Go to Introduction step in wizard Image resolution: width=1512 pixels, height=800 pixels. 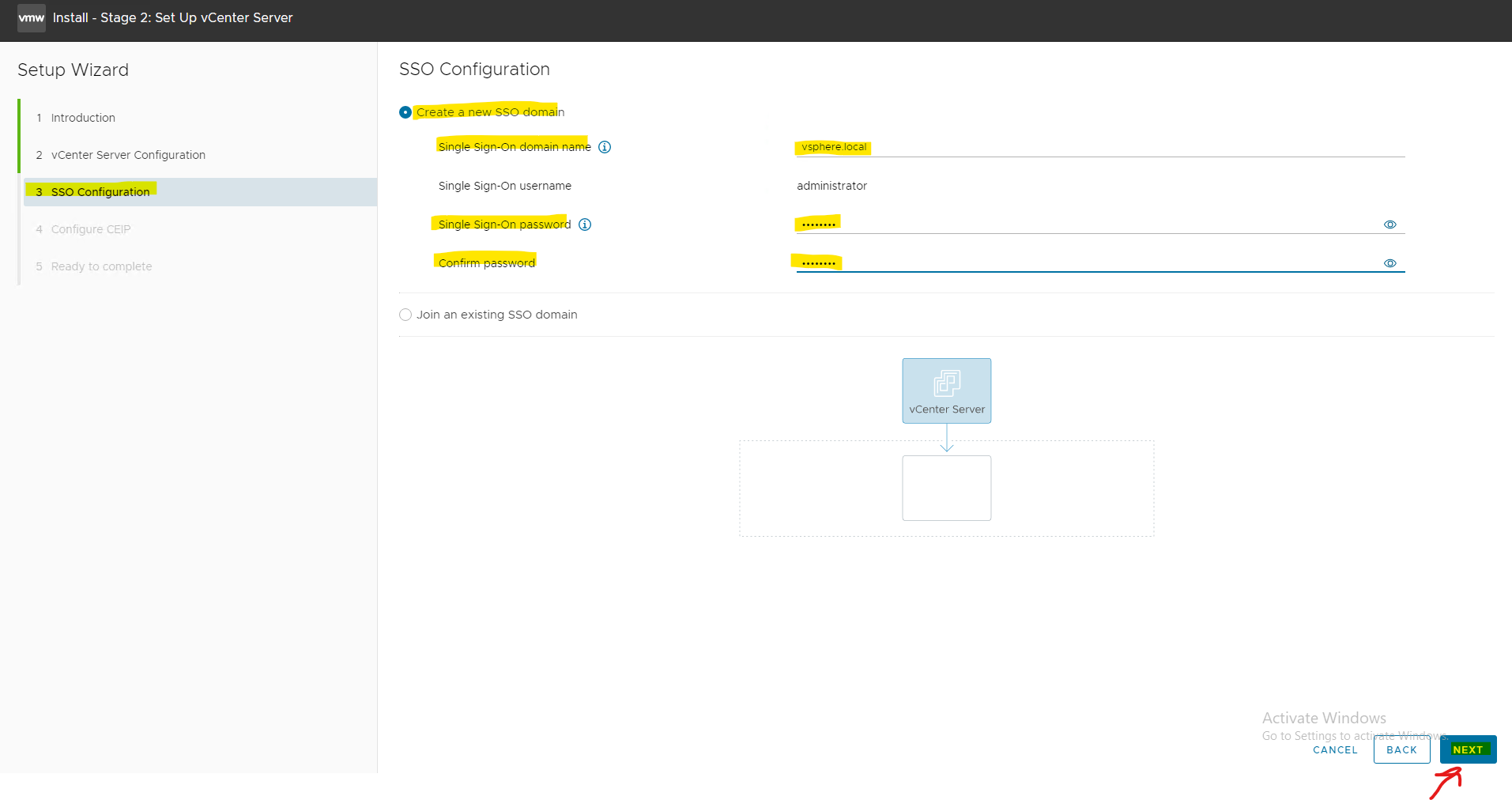coord(83,118)
